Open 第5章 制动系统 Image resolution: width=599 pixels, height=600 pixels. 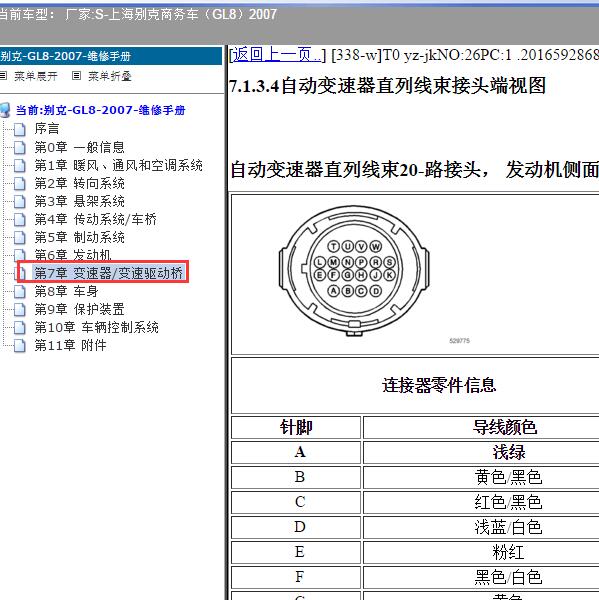80,237
